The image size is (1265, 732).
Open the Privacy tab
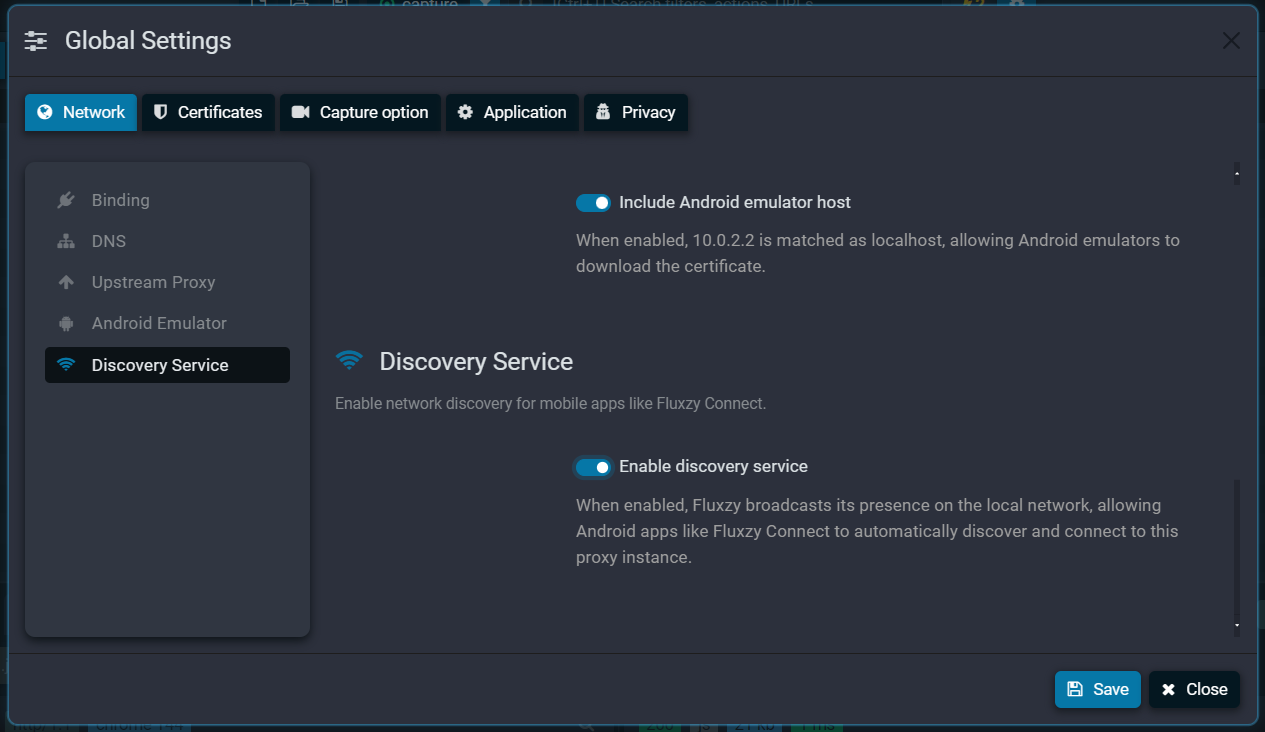tap(636, 112)
